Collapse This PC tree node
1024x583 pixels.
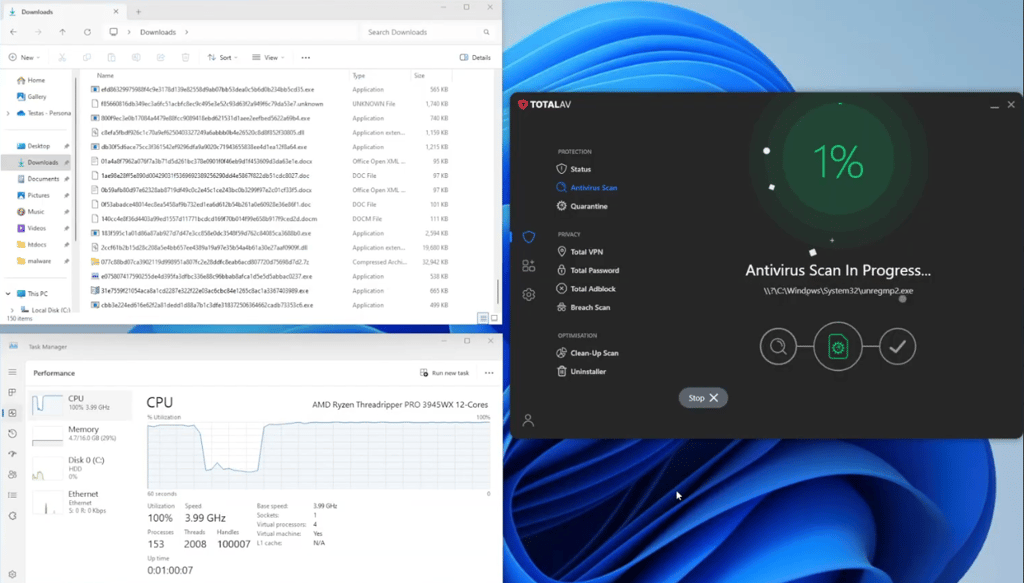[8, 294]
